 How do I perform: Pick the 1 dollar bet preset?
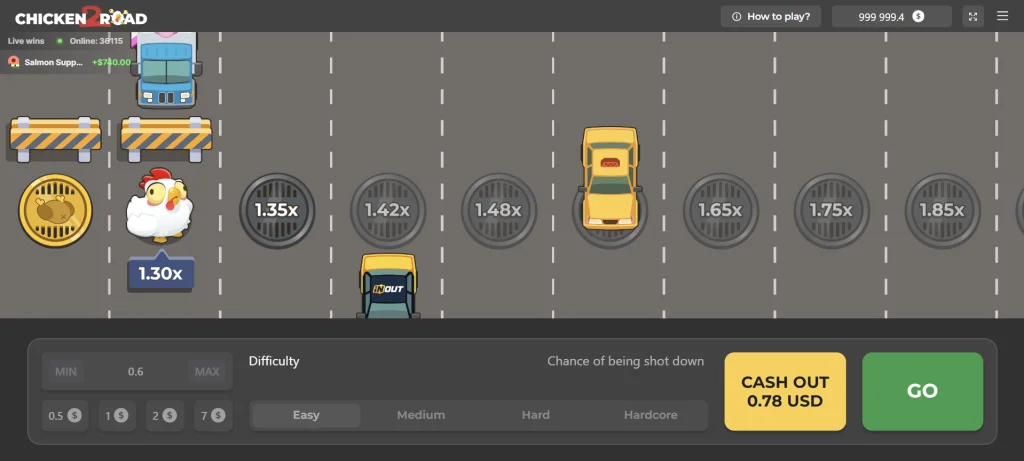pos(117,415)
